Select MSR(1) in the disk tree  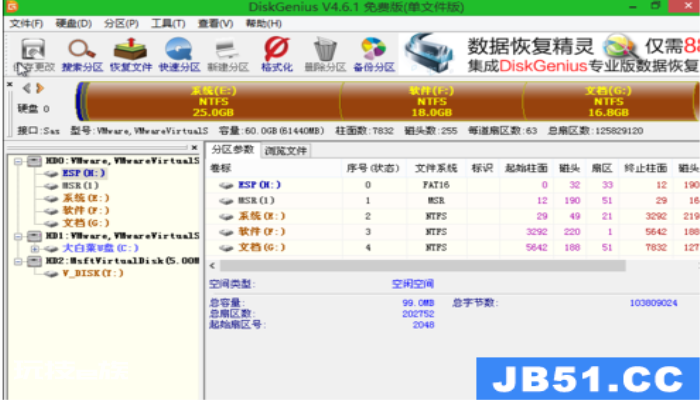[80, 186]
